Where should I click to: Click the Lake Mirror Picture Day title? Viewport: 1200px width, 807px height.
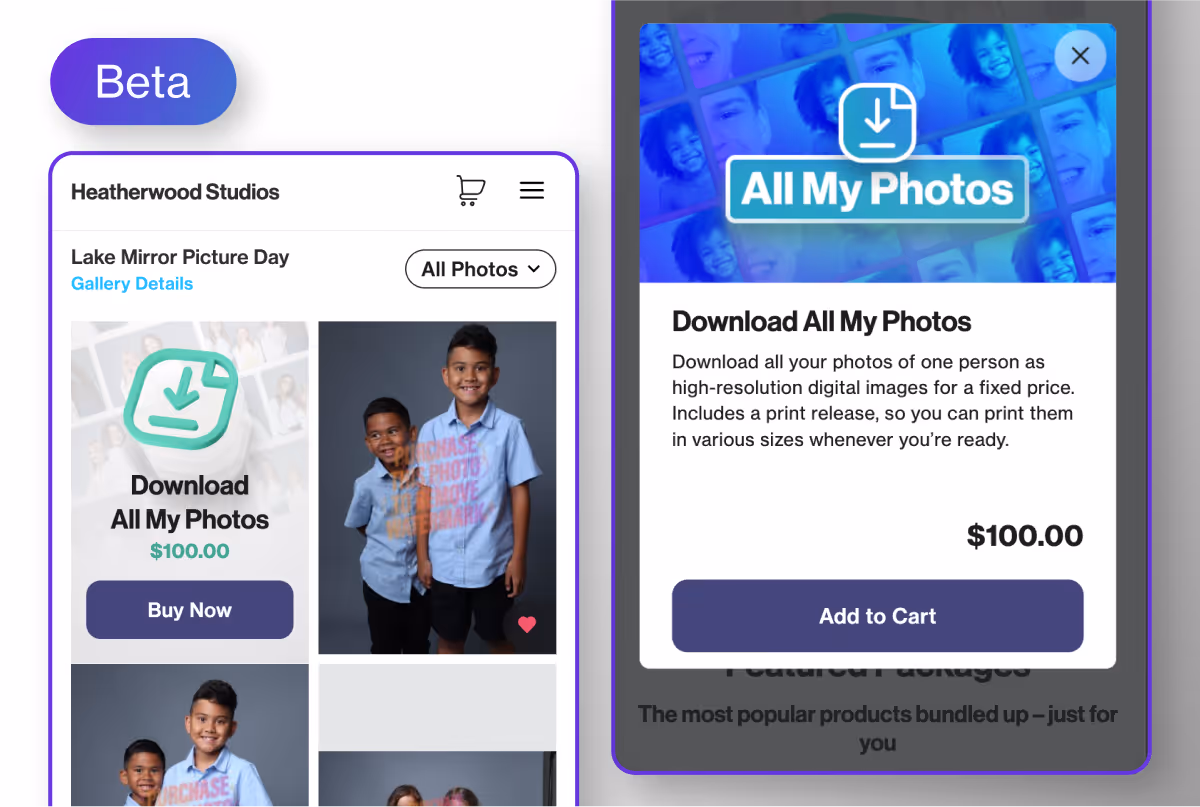pos(180,257)
